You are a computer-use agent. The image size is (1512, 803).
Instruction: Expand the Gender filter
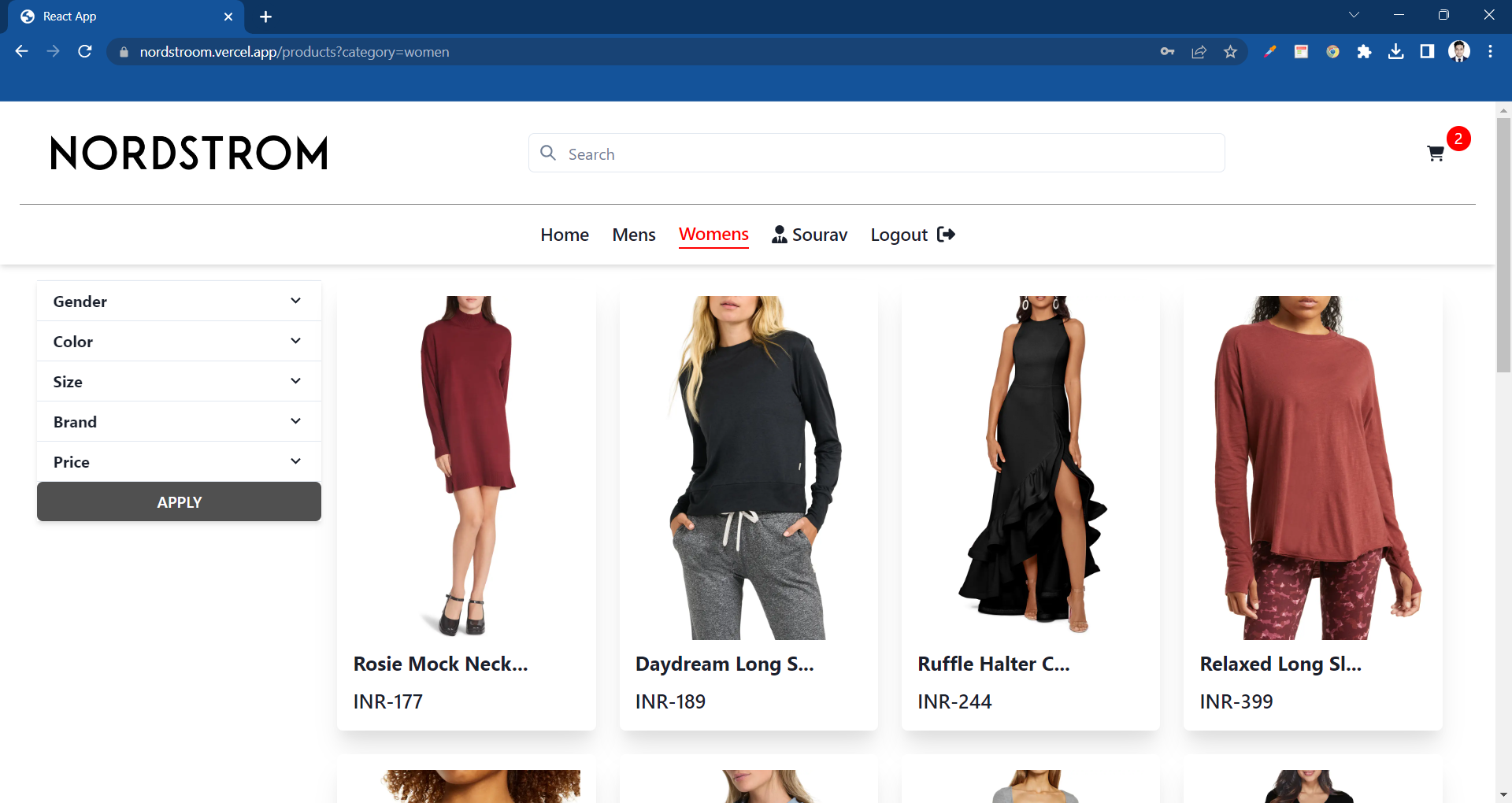pos(179,302)
